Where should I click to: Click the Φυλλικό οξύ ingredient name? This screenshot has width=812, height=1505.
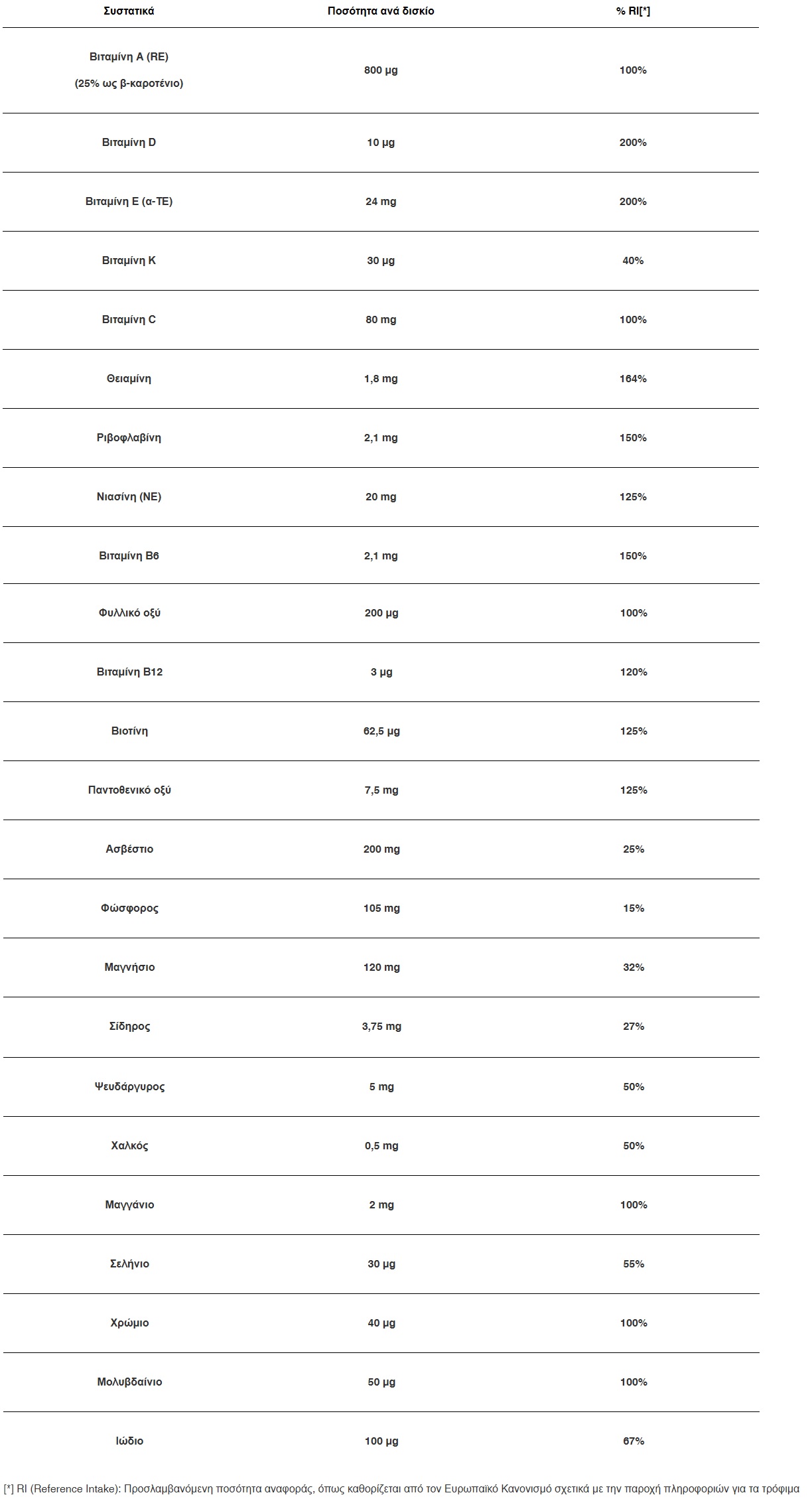129,613
